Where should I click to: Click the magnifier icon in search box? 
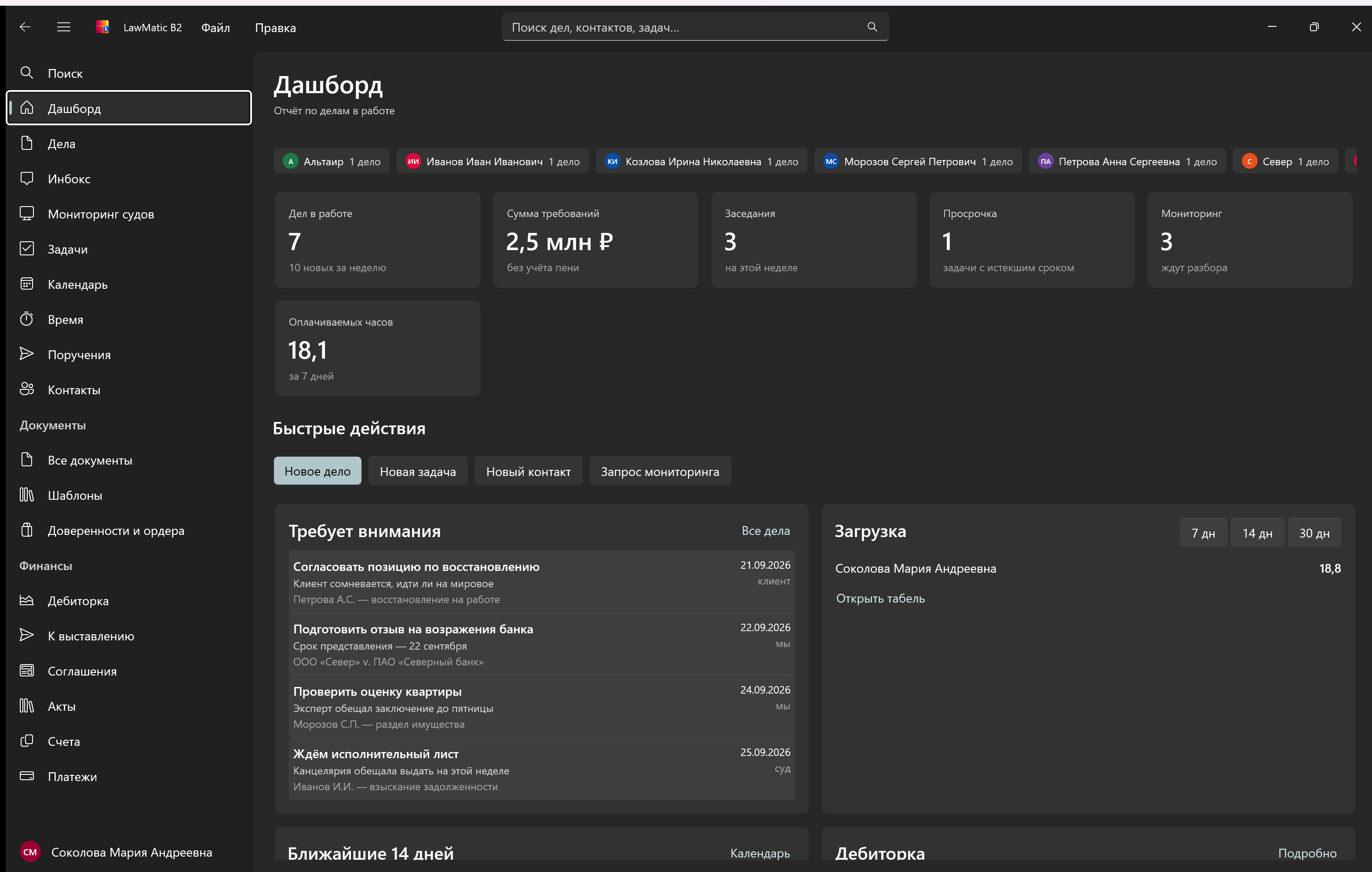coord(872,27)
